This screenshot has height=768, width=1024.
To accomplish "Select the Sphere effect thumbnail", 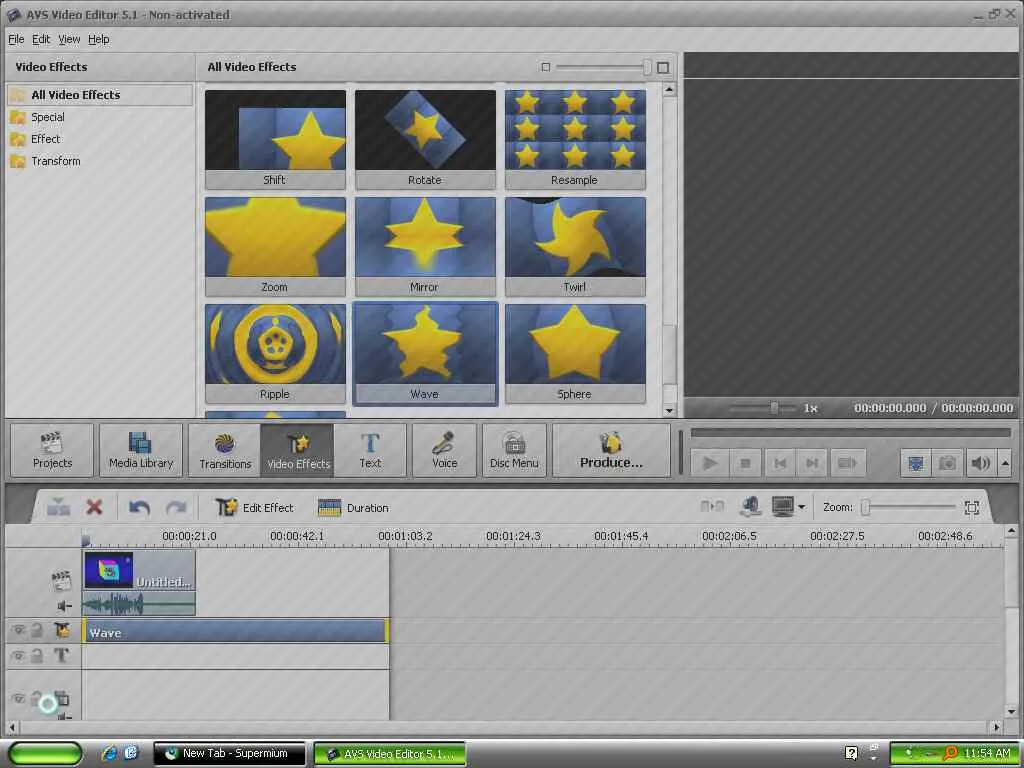I will click(x=575, y=353).
